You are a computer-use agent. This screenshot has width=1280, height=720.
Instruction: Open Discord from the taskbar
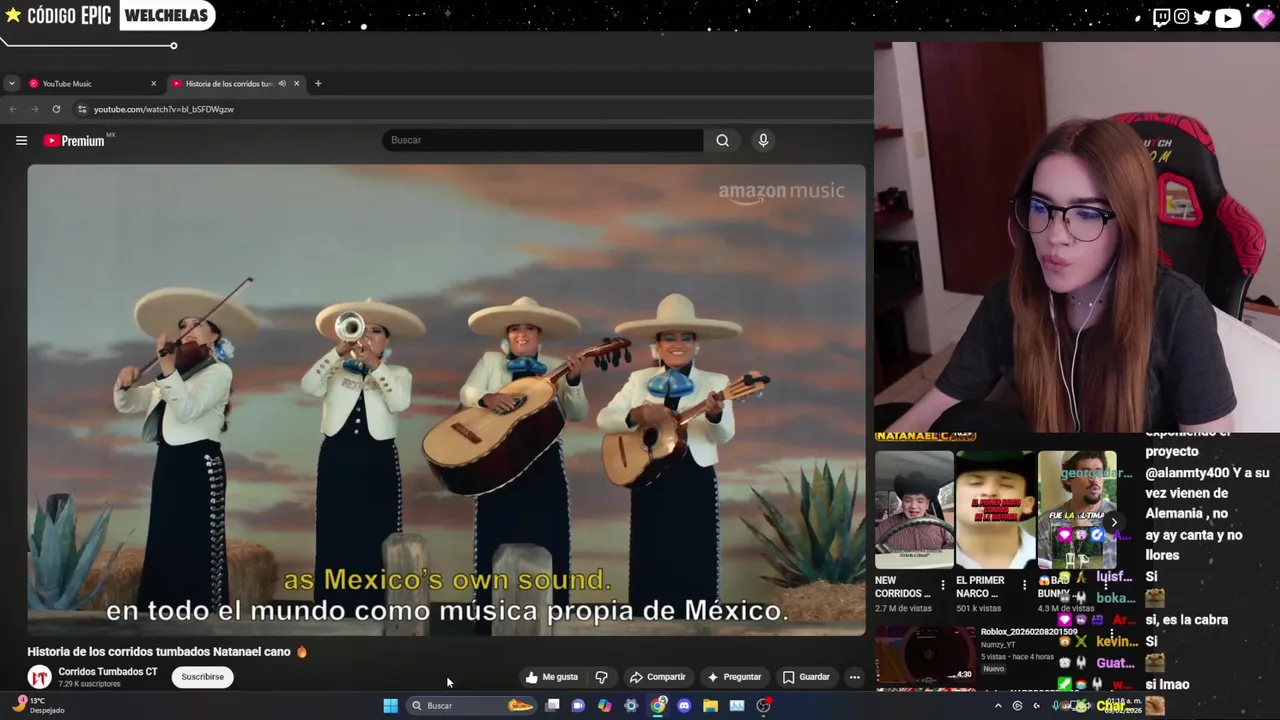(x=684, y=706)
